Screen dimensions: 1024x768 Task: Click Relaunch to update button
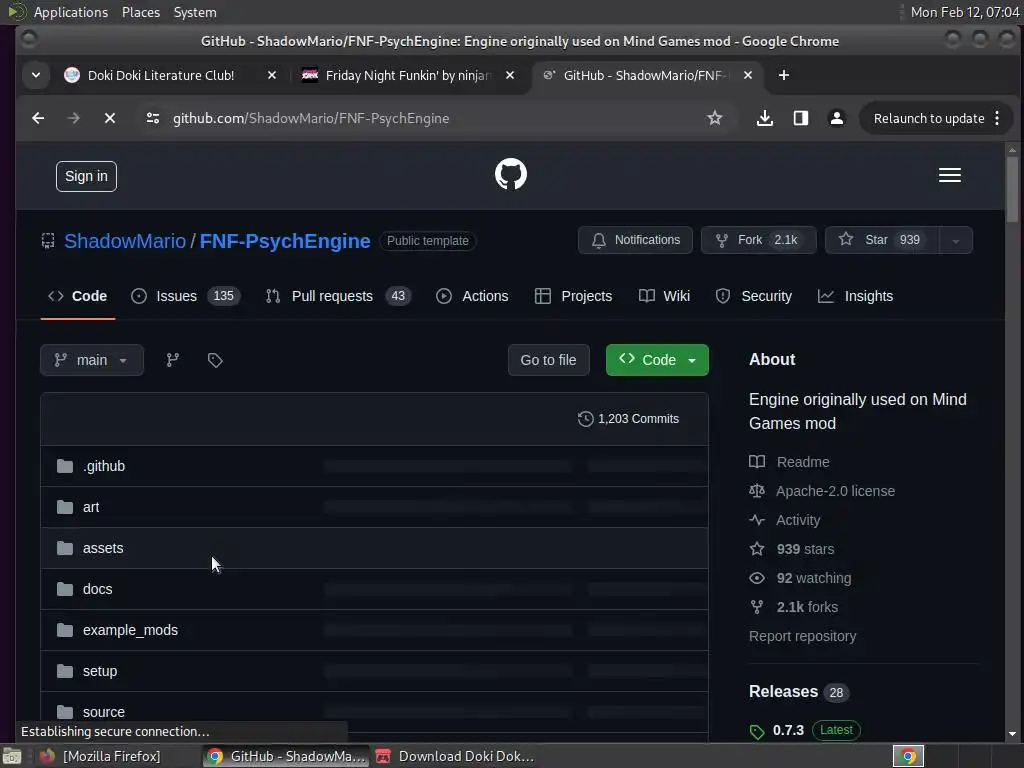tap(929, 118)
